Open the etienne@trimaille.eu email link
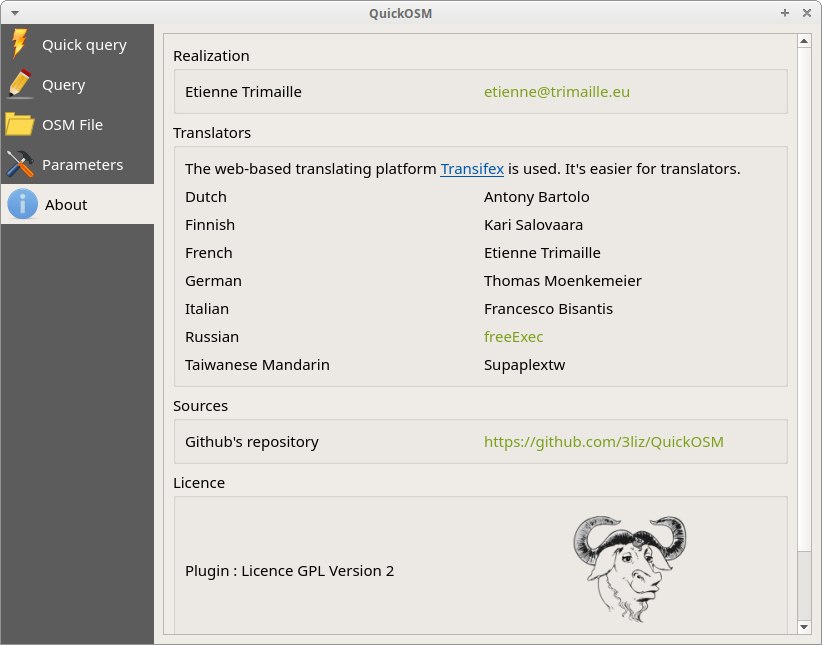This screenshot has width=822, height=645. point(557,92)
